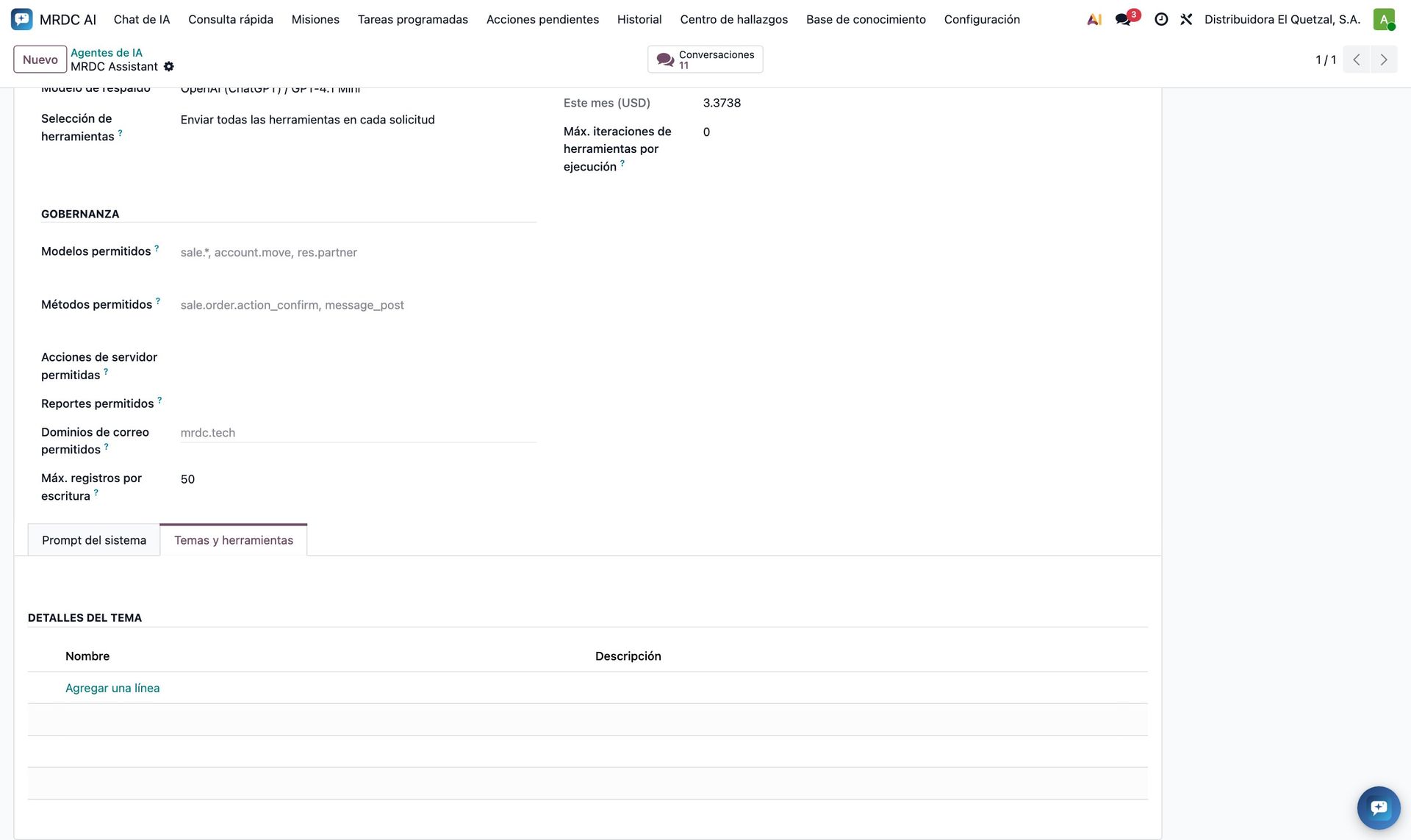Image resolution: width=1411 pixels, height=840 pixels.
Task: Show help tooltip for Métodos permitidos
Action: click(158, 301)
